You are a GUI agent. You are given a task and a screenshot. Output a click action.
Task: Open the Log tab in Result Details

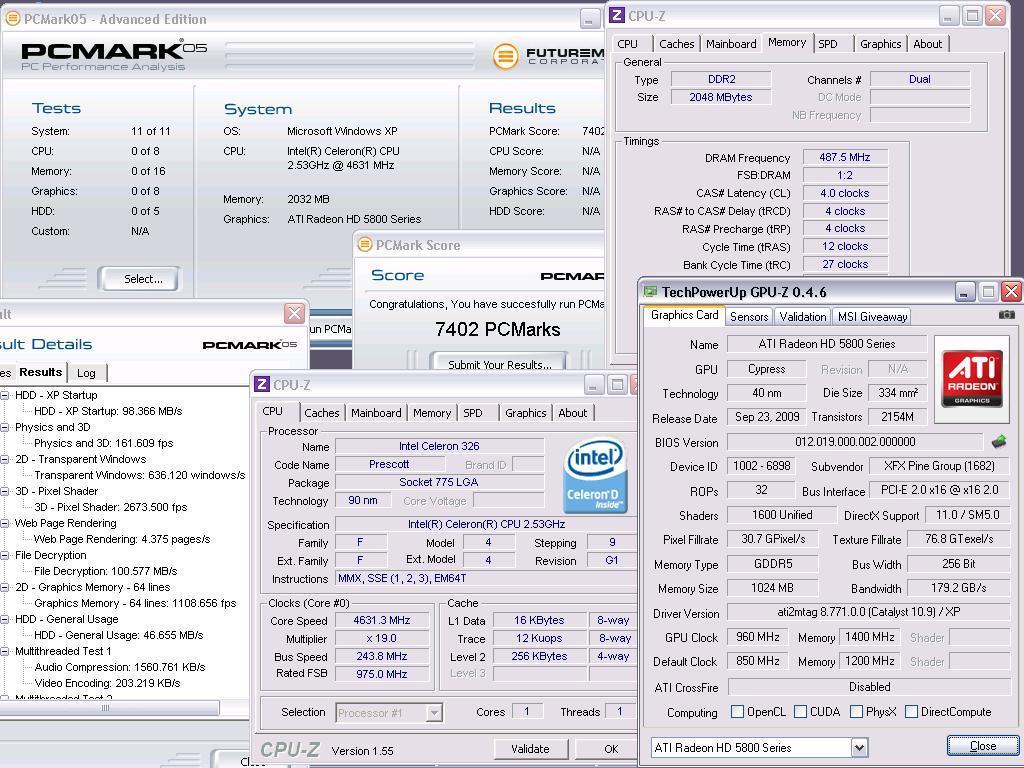click(86, 373)
